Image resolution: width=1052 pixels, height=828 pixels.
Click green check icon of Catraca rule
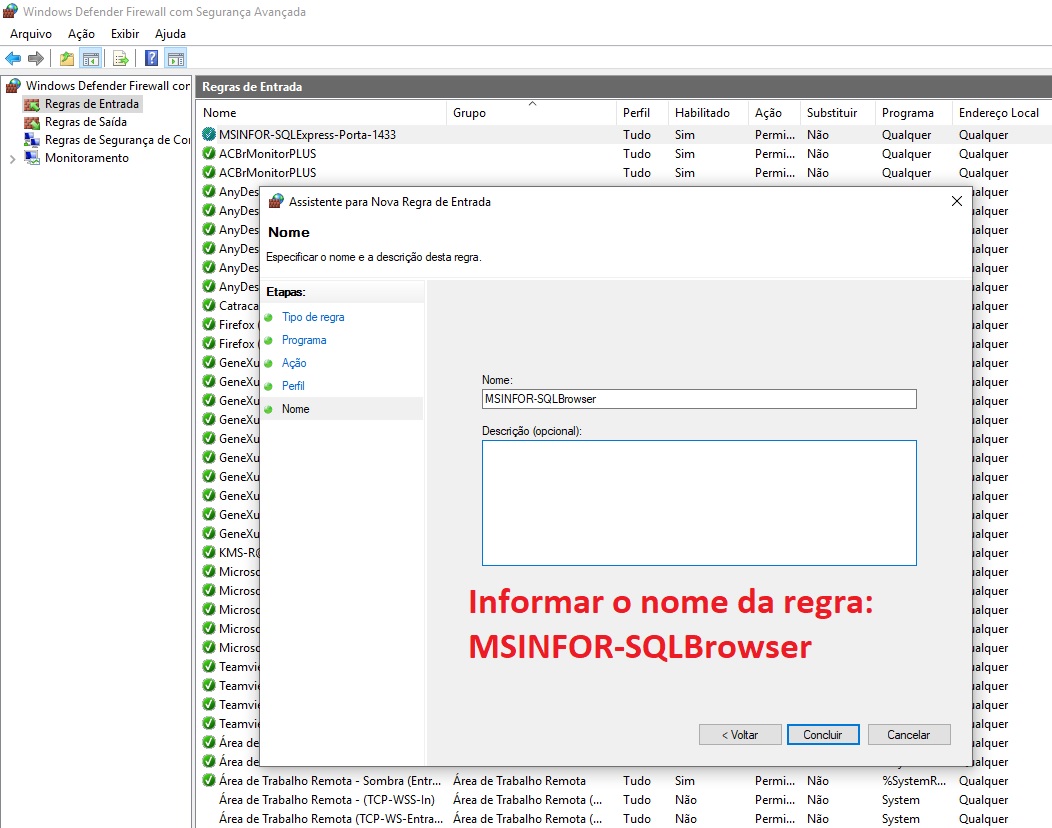click(209, 305)
